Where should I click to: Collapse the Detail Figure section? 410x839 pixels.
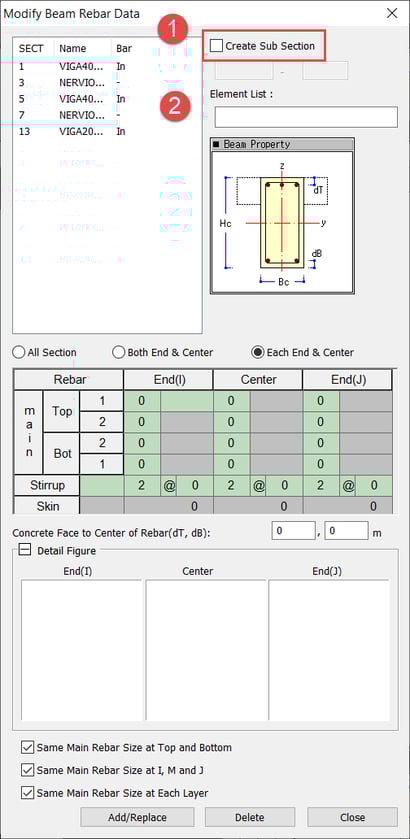point(25,551)
